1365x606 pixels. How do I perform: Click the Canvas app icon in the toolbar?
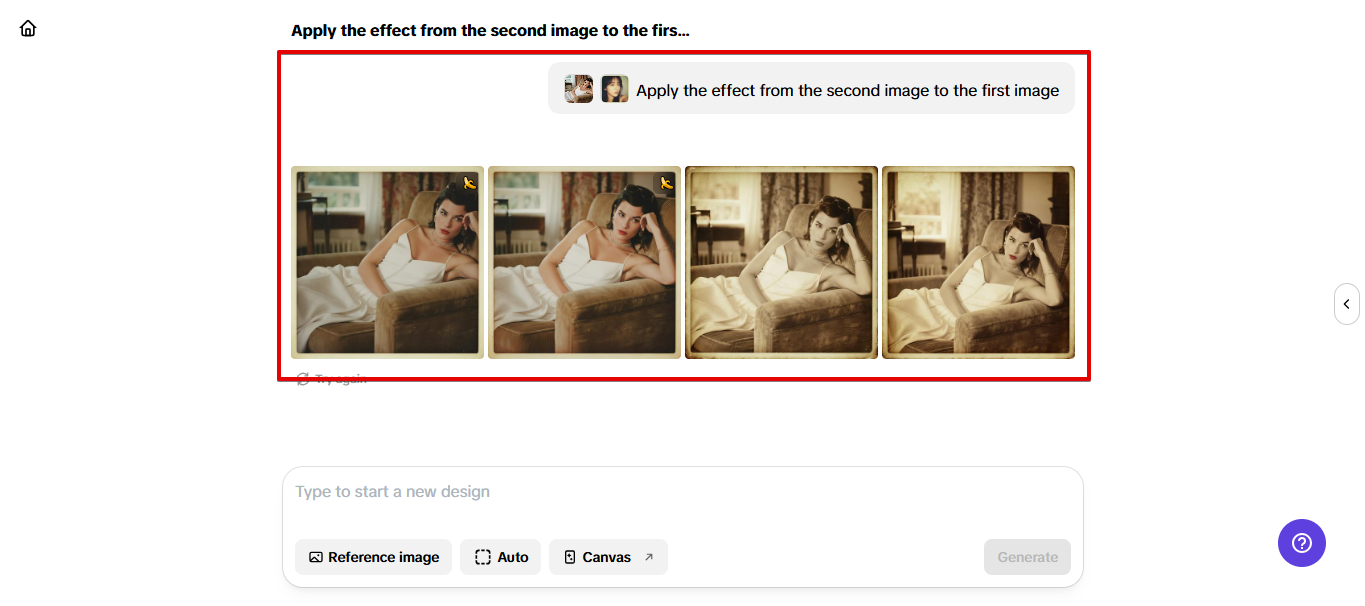[x=571, y=557]
